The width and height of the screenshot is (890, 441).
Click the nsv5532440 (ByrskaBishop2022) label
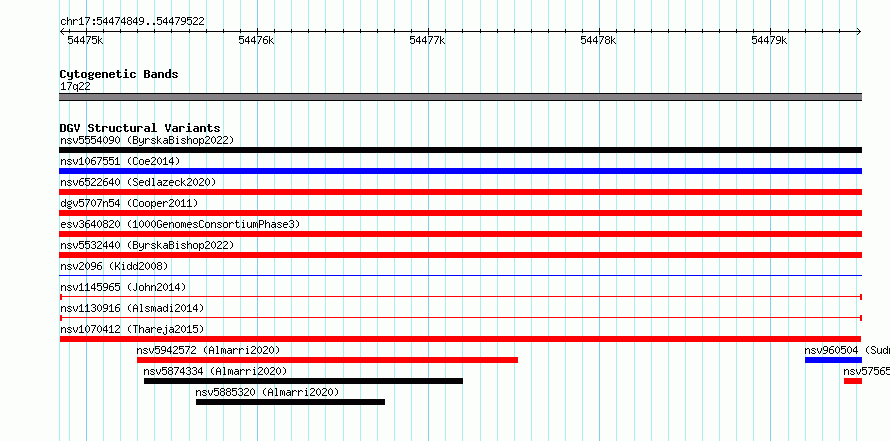click(x=147, y=245)
